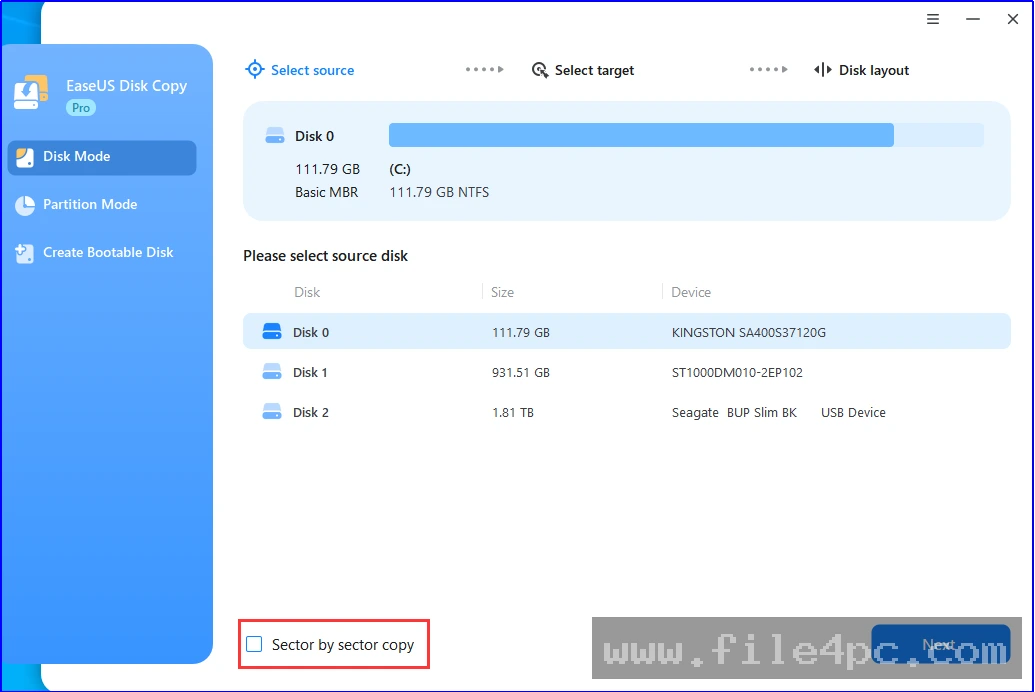This screenshot has height=692, width=1035.
Task: Minimize the EaseUS Disk Copy window
Action: (972, 19)
